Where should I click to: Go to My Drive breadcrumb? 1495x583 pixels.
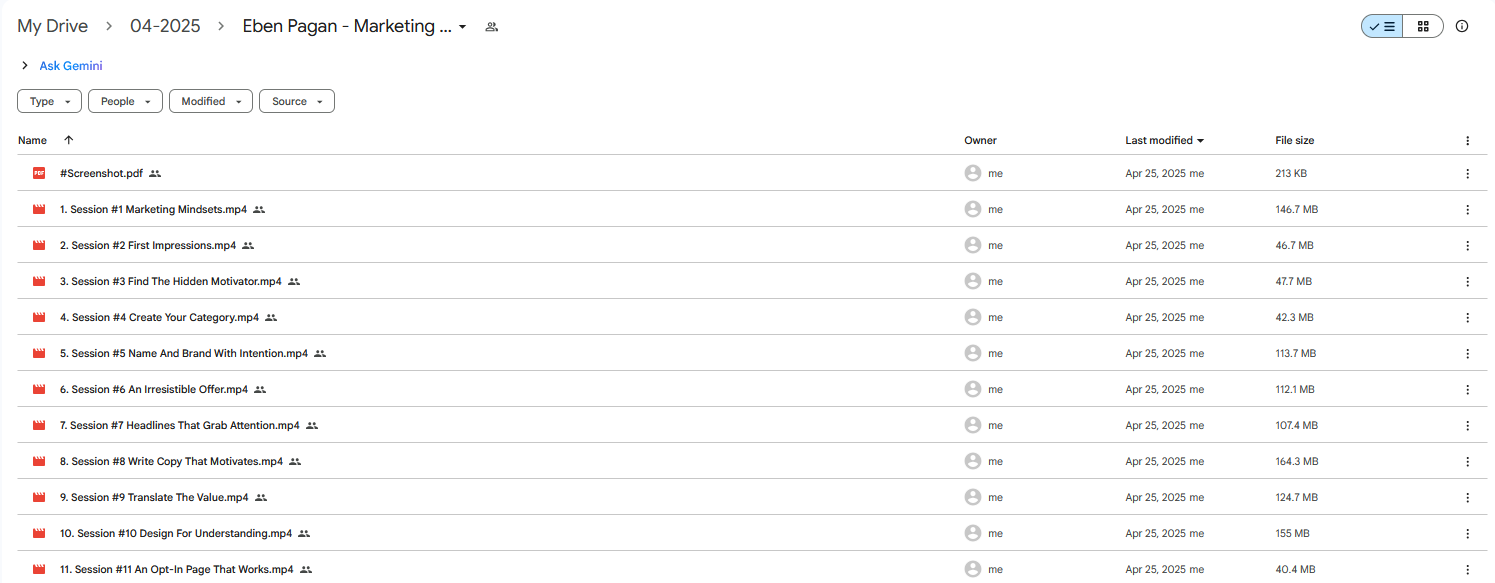click(52, 26)
